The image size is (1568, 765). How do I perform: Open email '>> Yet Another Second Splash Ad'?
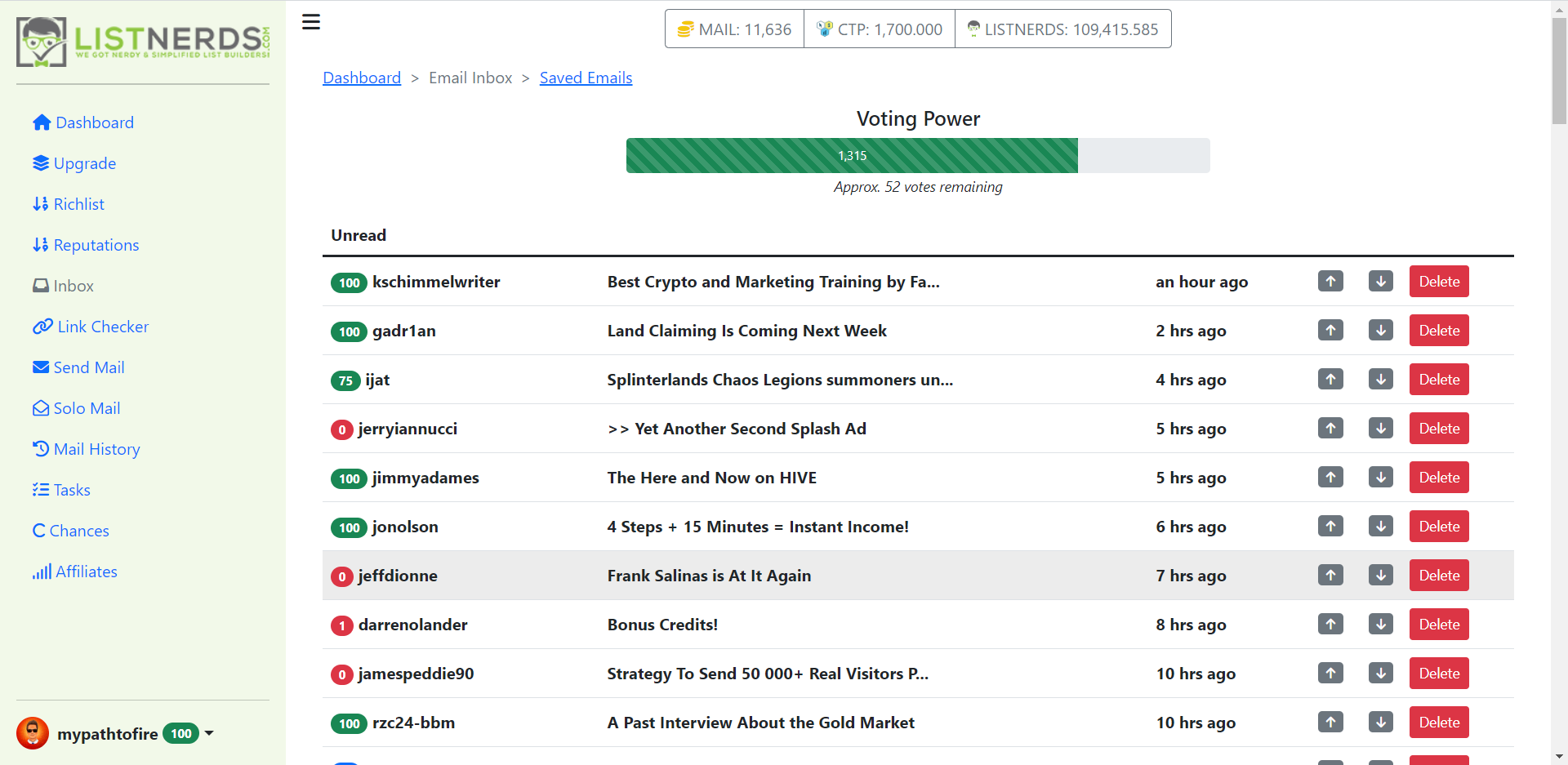737,429
